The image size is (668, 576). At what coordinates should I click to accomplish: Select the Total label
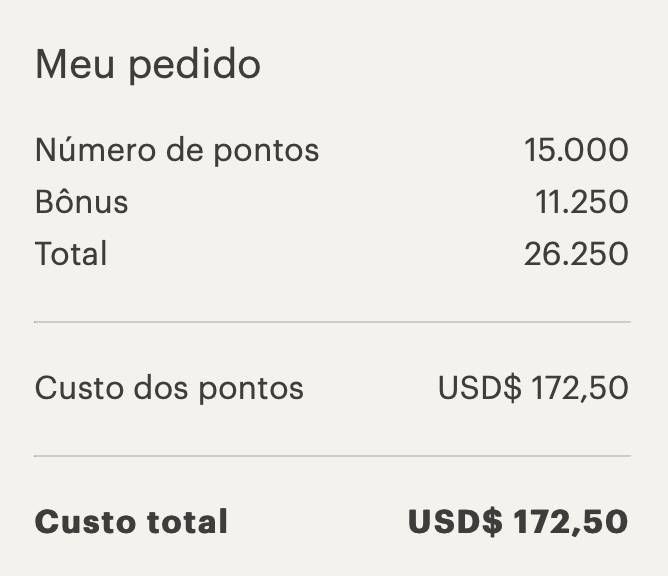(71, 253)
